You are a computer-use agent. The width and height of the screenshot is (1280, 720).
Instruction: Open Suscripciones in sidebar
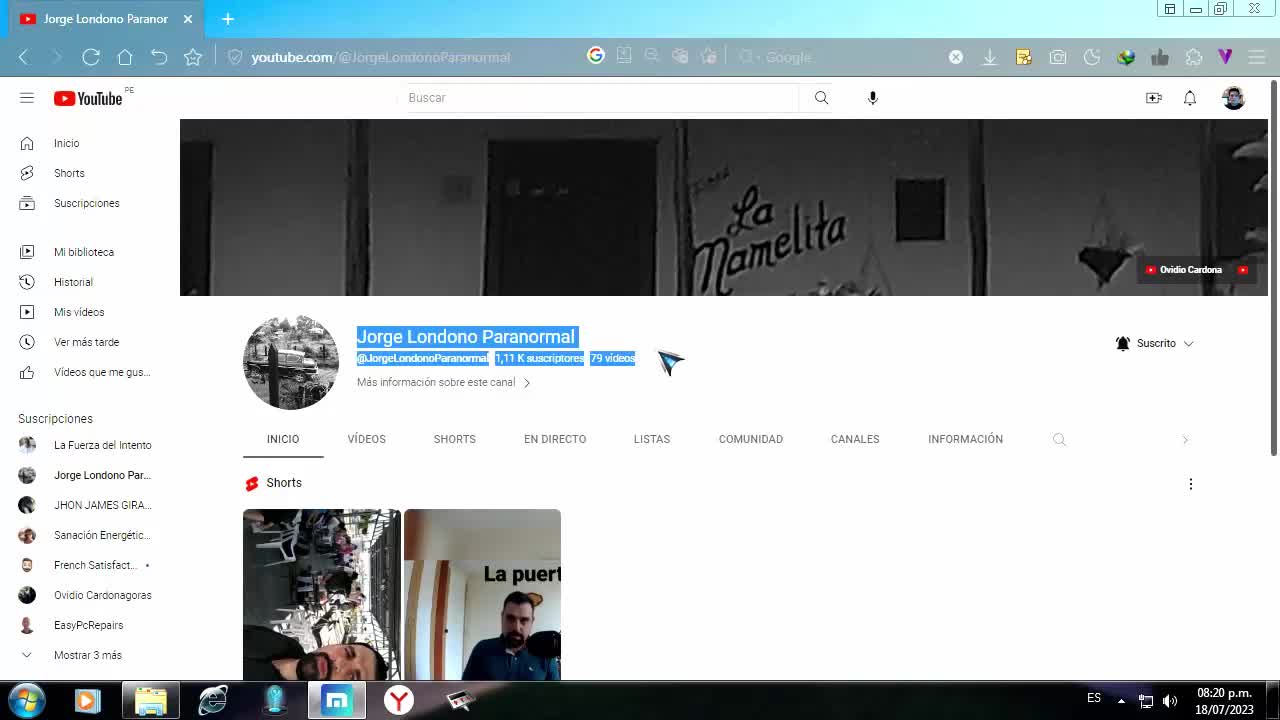point(84,203)
